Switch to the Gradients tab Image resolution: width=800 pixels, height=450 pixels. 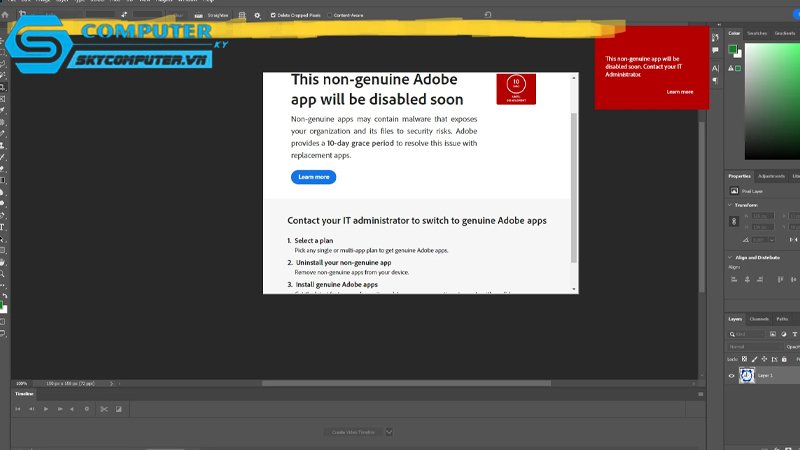click(785, 33)
